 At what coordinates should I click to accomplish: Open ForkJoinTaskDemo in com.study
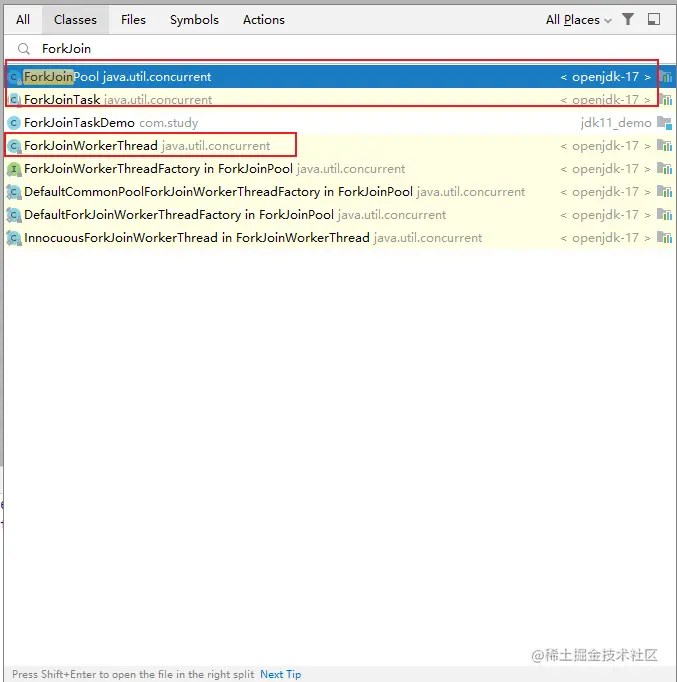[x=340, y=123]
